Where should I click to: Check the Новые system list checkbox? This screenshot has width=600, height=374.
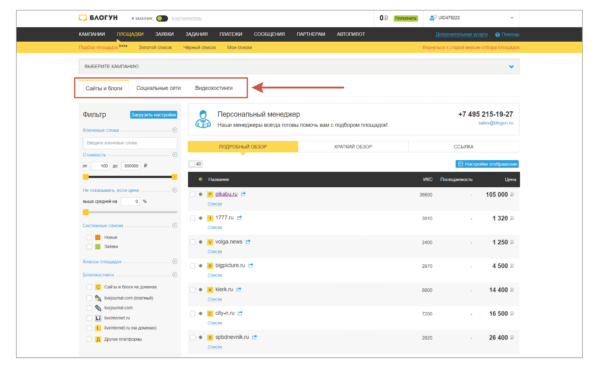89,237
